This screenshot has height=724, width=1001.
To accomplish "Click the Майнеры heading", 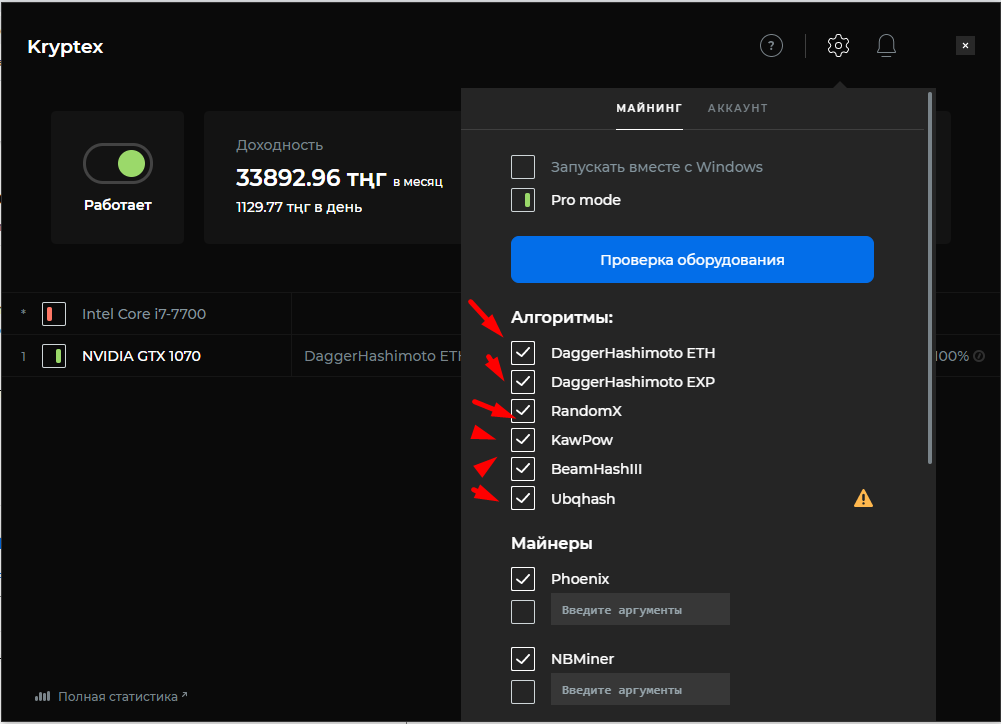I will tap(552, 543).
